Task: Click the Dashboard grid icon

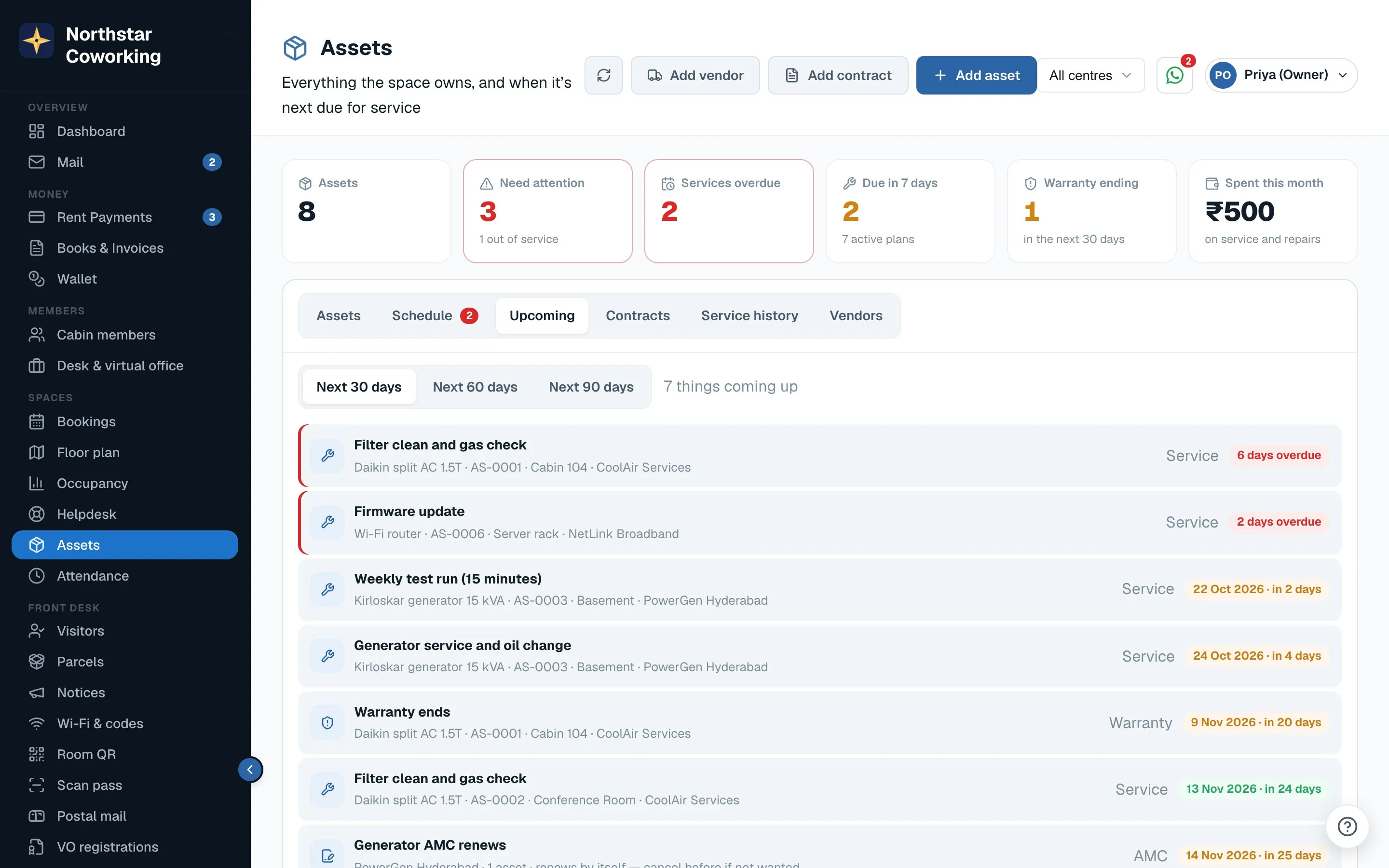Action: [x=37, y=132]
